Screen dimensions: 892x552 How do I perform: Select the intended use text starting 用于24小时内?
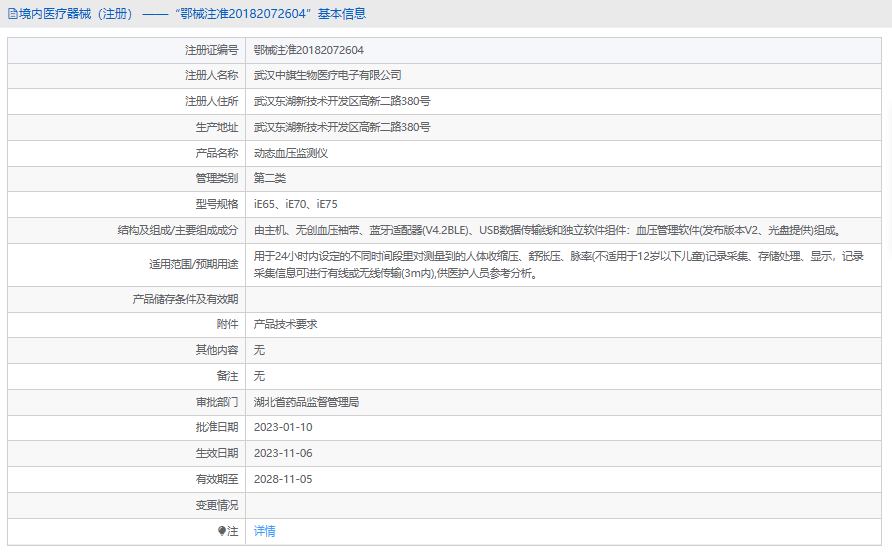pyautogui.click(x=559, y=265)
